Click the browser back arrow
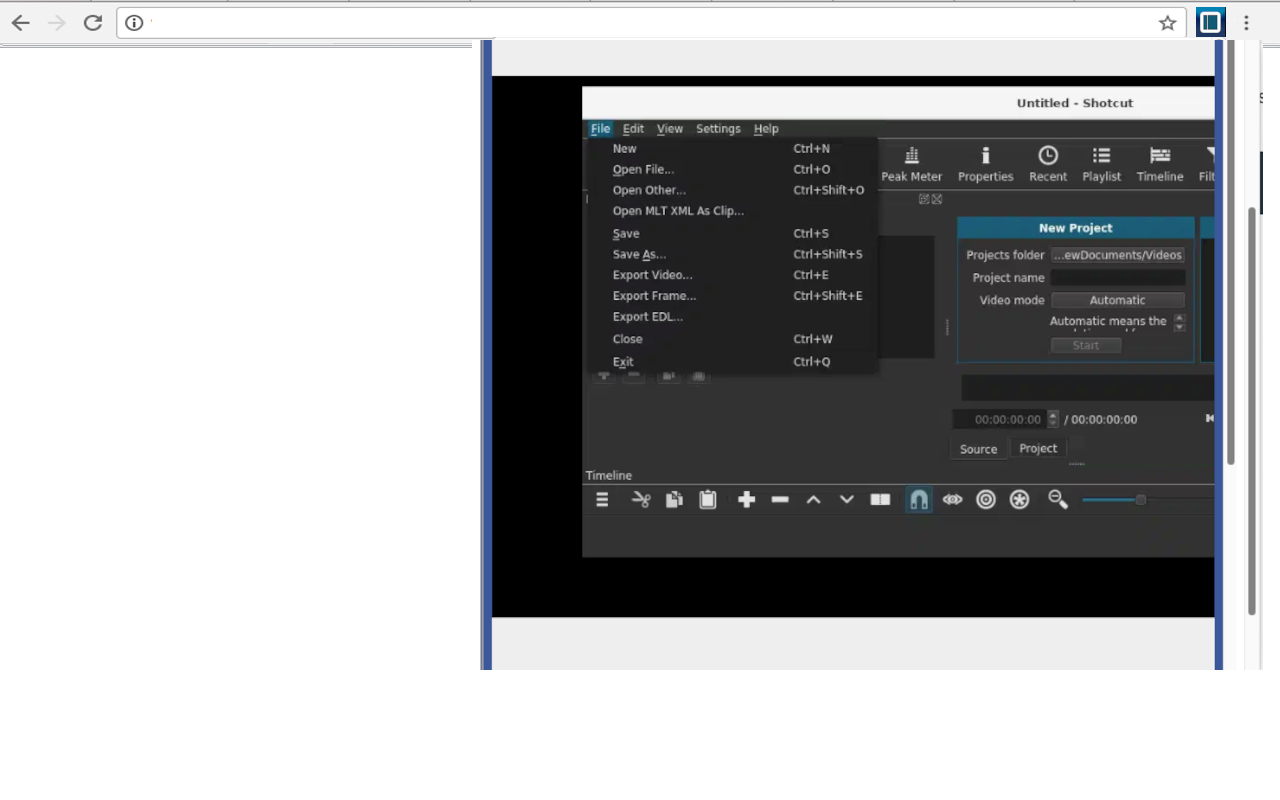The image size is (1280, 800). pos(21,23)
